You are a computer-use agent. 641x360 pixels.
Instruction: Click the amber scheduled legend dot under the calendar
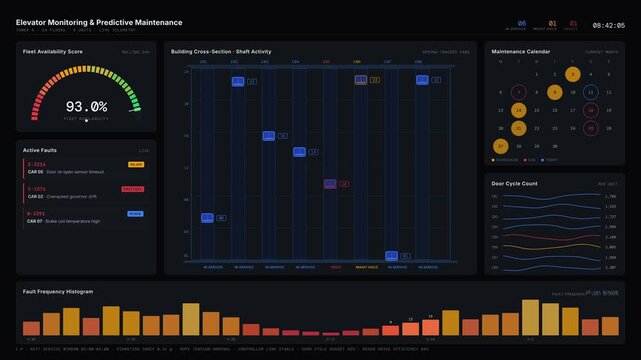click(x=493, y=160)
